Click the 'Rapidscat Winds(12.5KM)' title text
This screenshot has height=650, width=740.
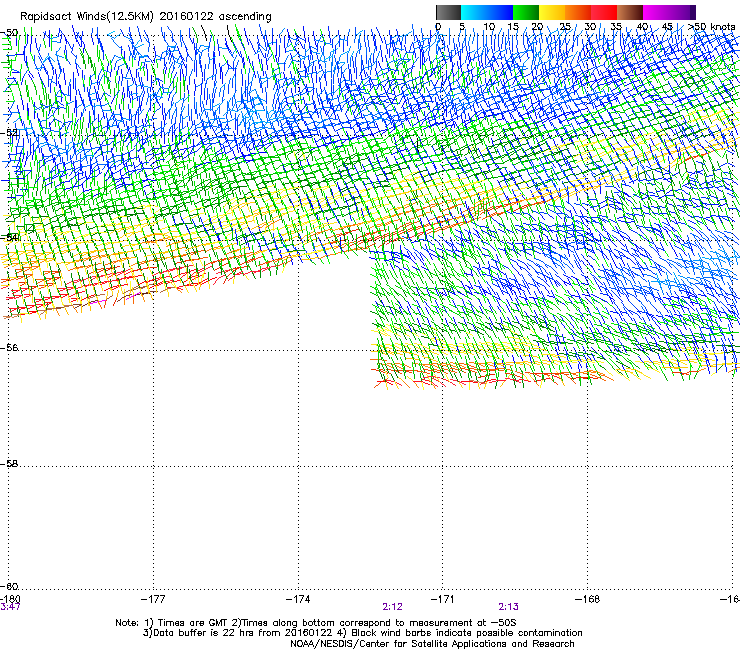pos(87,17)
